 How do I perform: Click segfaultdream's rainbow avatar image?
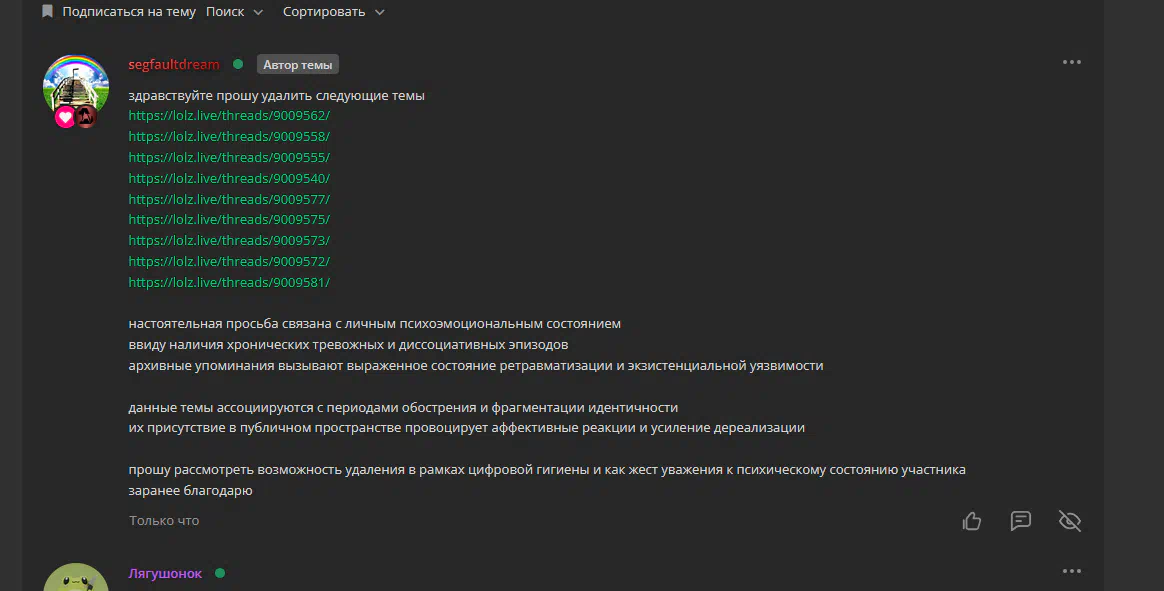tap(76, 85)
